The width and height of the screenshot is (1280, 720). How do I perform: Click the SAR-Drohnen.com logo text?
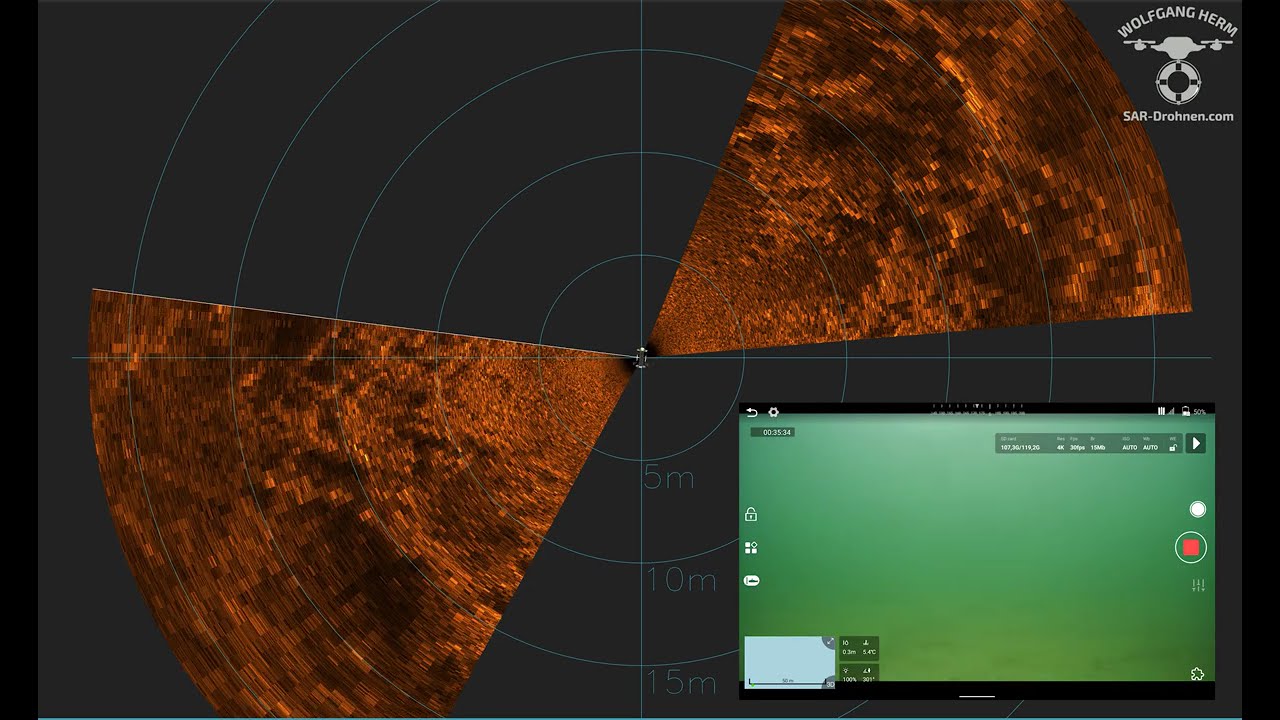[x=1178, y=116]
